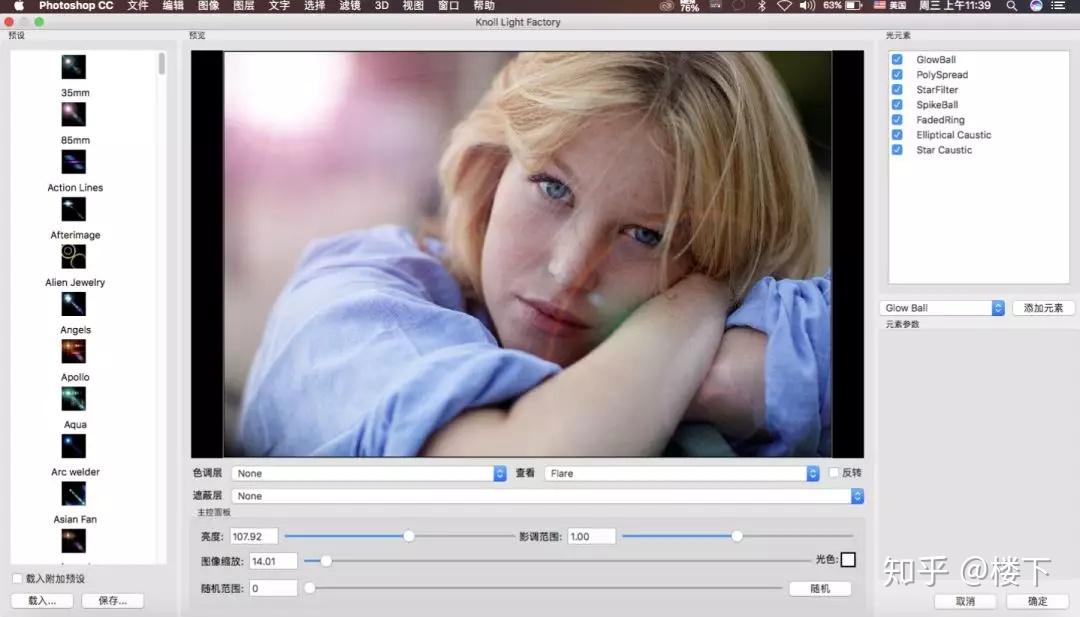This screenshot has width=1080, height=617.
Task: Open Notification Center list icon
Action: [x=1058, y=6]
